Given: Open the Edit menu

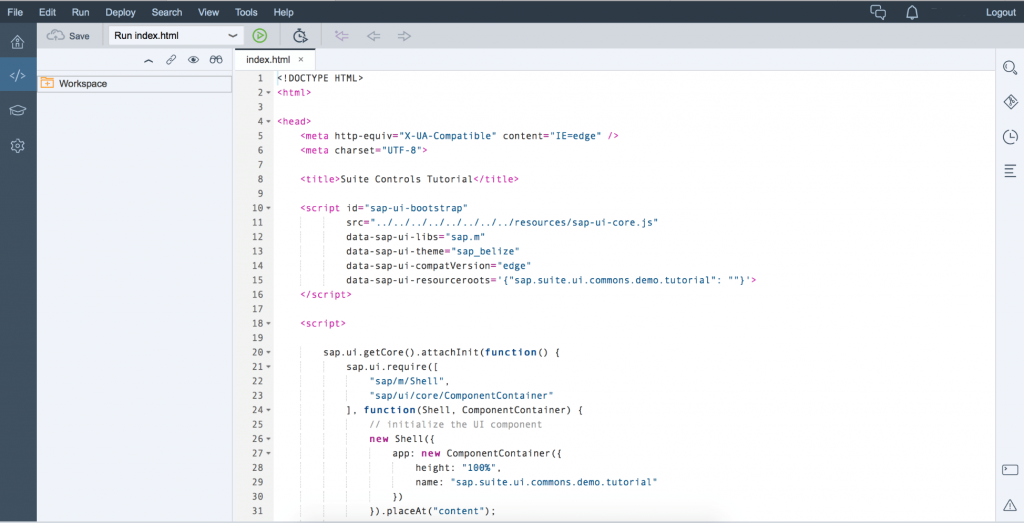Looking at the screenshot, I should (x=47, y=12).
